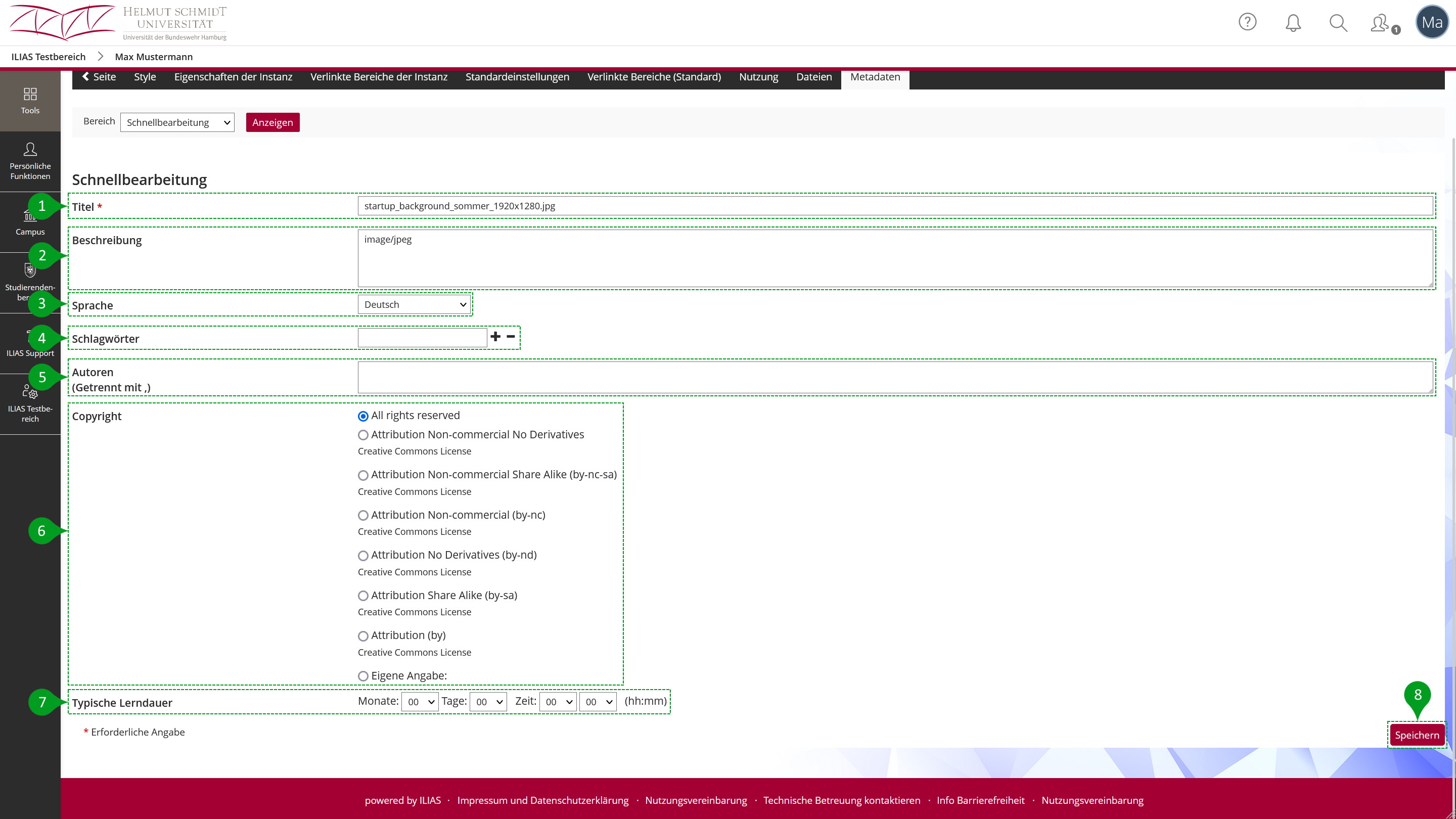The image size is (1456, 819).
Task: Select the Attribution (by) license option
Action: [x=363, y=636]
